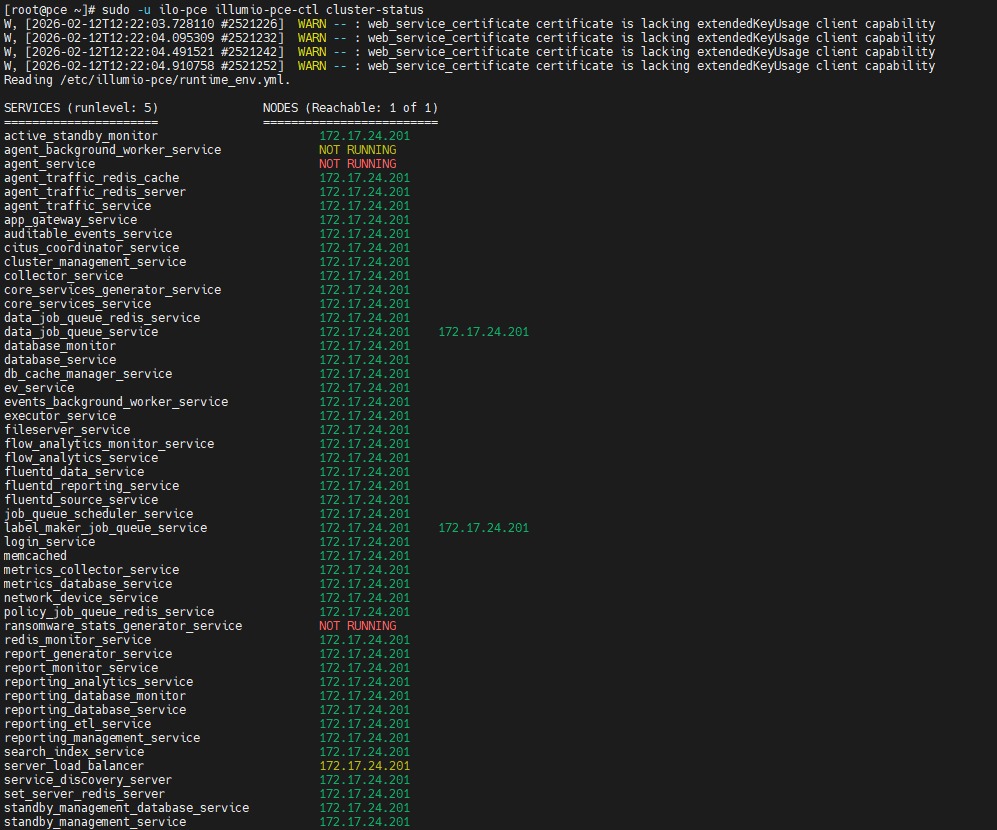Click data_job_queue_redis_service name
Screen dimensions: 997x830
(102, 317)
